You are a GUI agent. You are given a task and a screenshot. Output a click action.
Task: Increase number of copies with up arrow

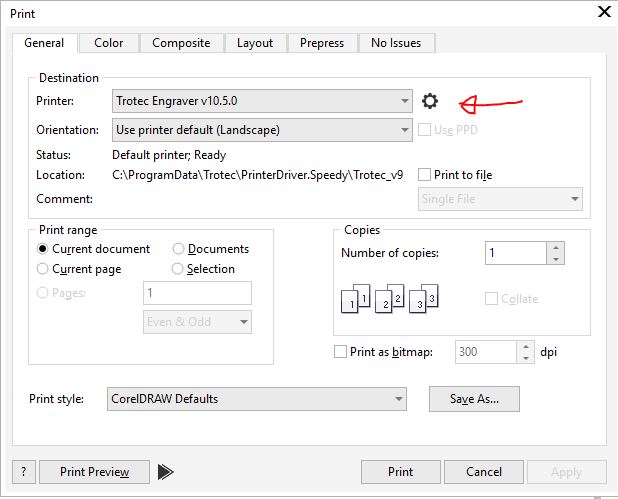pos(556,247)
